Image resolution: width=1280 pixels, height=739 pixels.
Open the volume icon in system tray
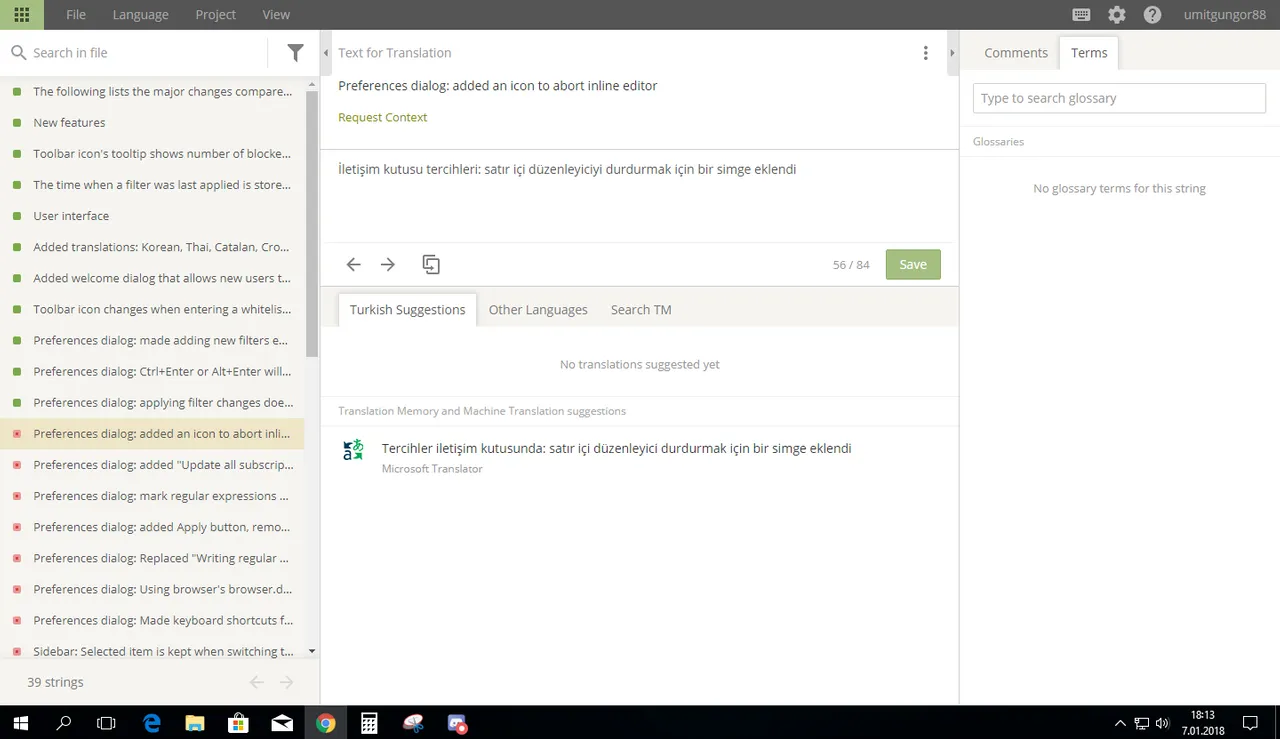coord(1162,723)
